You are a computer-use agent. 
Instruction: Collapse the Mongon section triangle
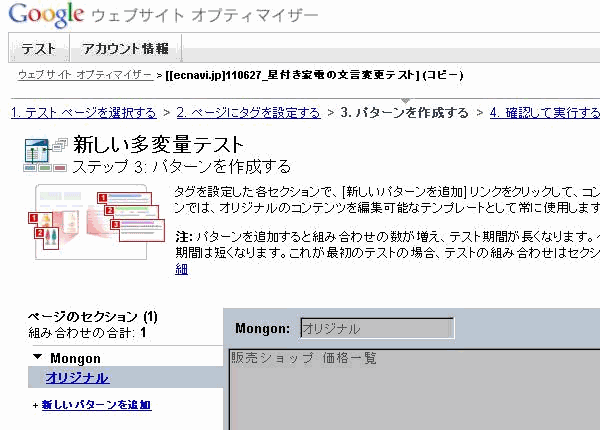(x=38, y=357)
